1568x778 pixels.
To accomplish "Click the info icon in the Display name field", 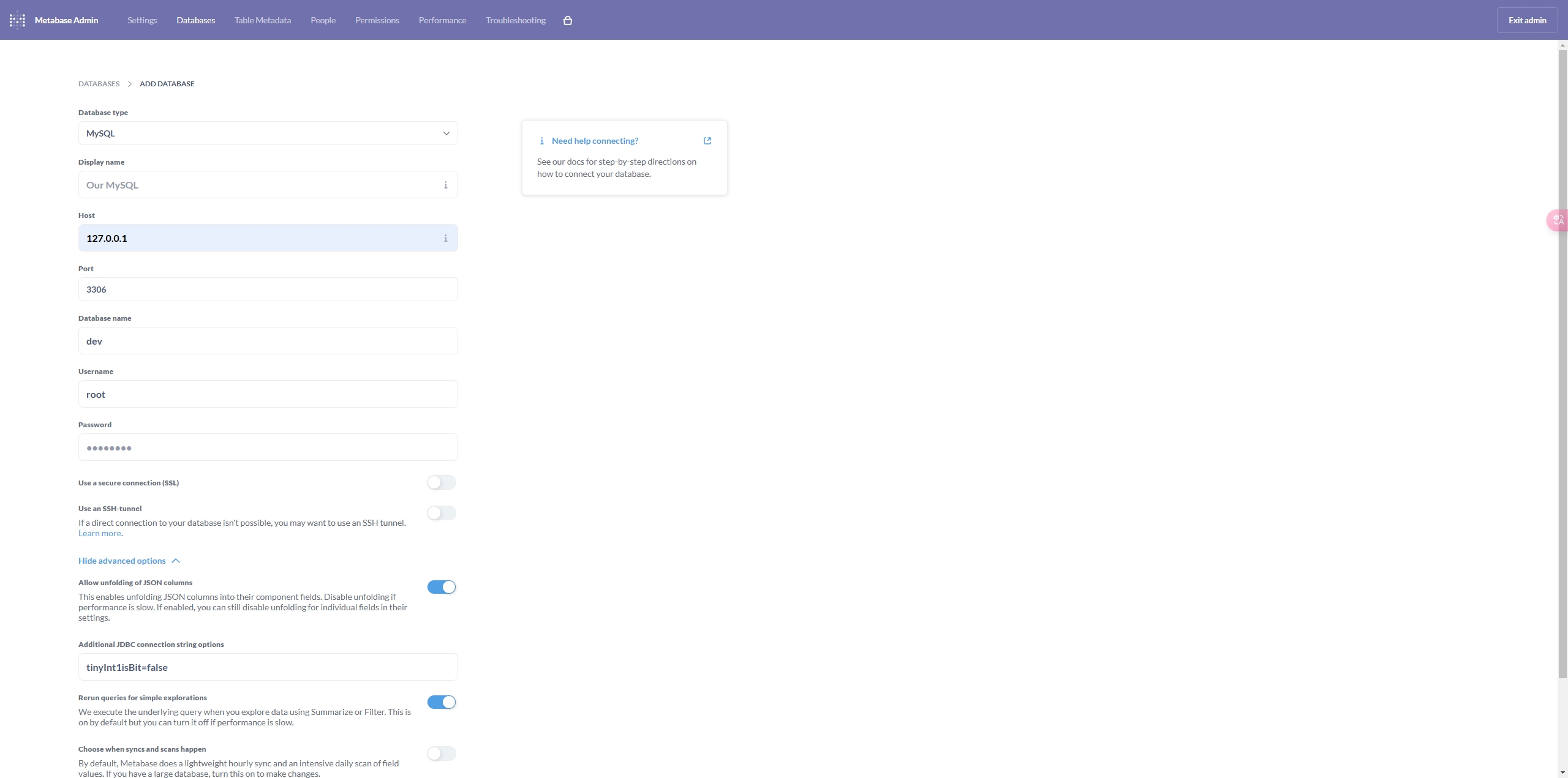I will [x=445, y=185].
